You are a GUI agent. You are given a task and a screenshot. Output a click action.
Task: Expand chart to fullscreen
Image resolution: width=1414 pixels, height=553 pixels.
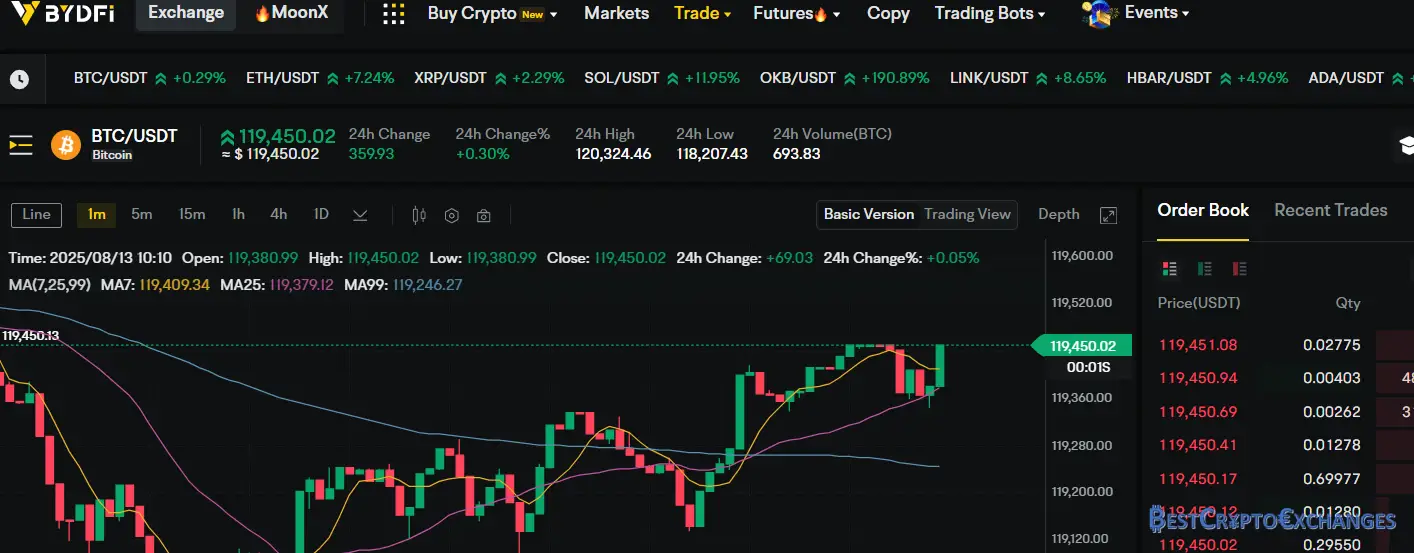pyautogui.click(x=1108, y=215)
